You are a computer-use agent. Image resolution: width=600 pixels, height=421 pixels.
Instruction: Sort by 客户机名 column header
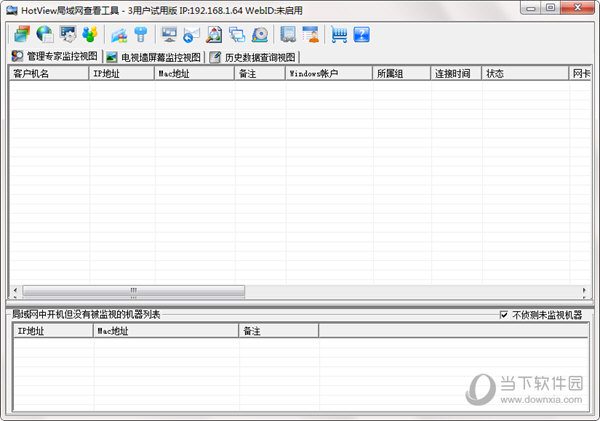[49, 73]
